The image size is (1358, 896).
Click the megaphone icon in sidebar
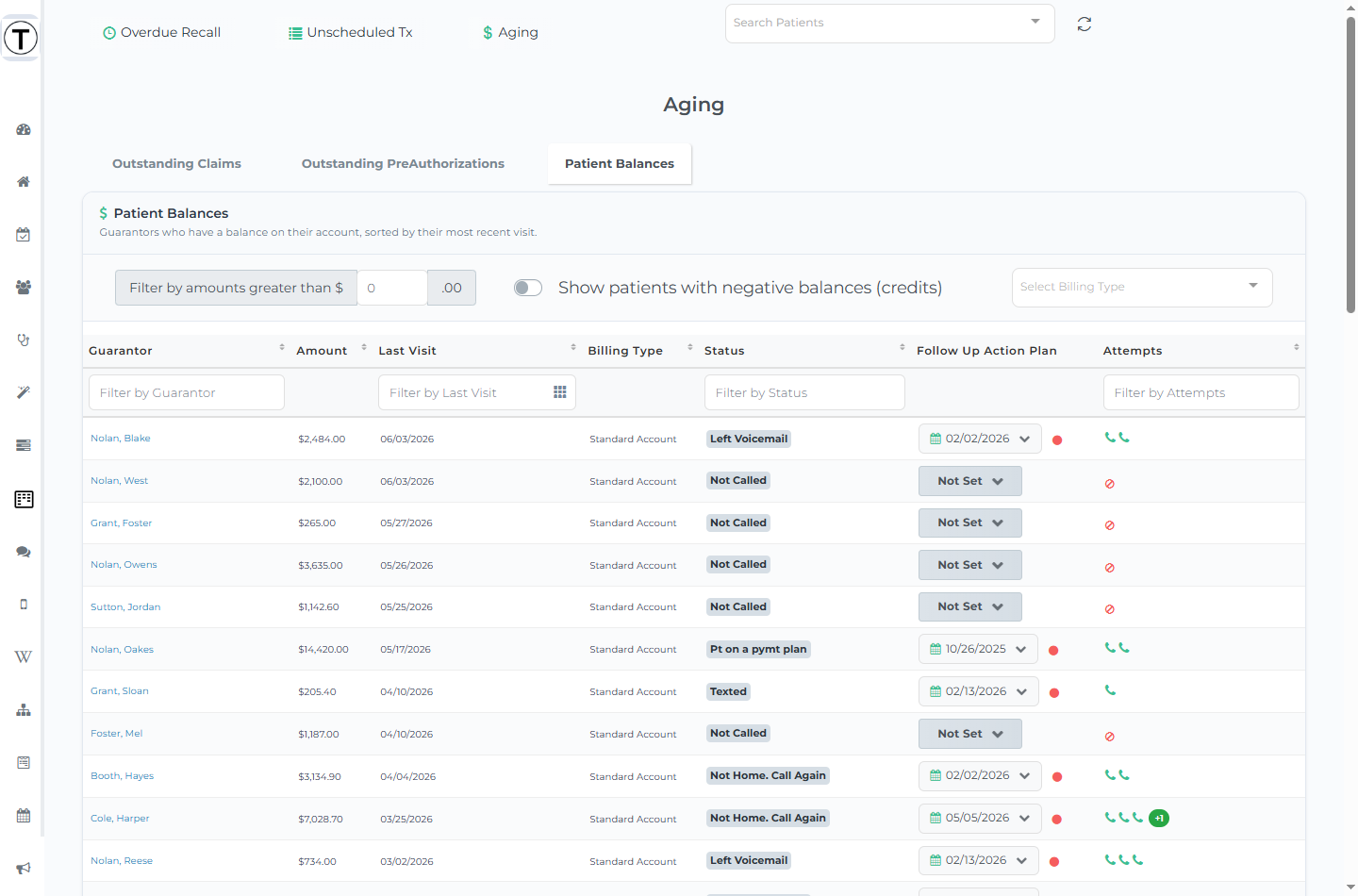click(x=24, y=868)
